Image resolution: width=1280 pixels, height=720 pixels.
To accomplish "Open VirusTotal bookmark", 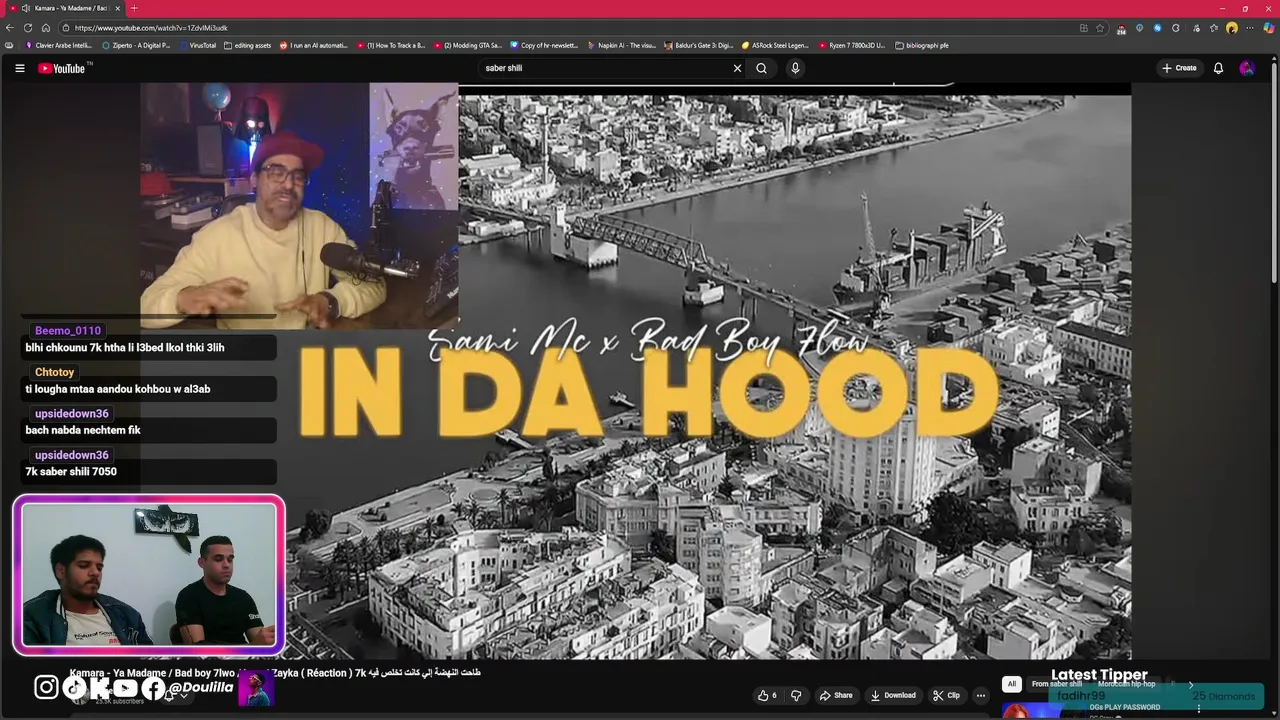I will [198, 45].
